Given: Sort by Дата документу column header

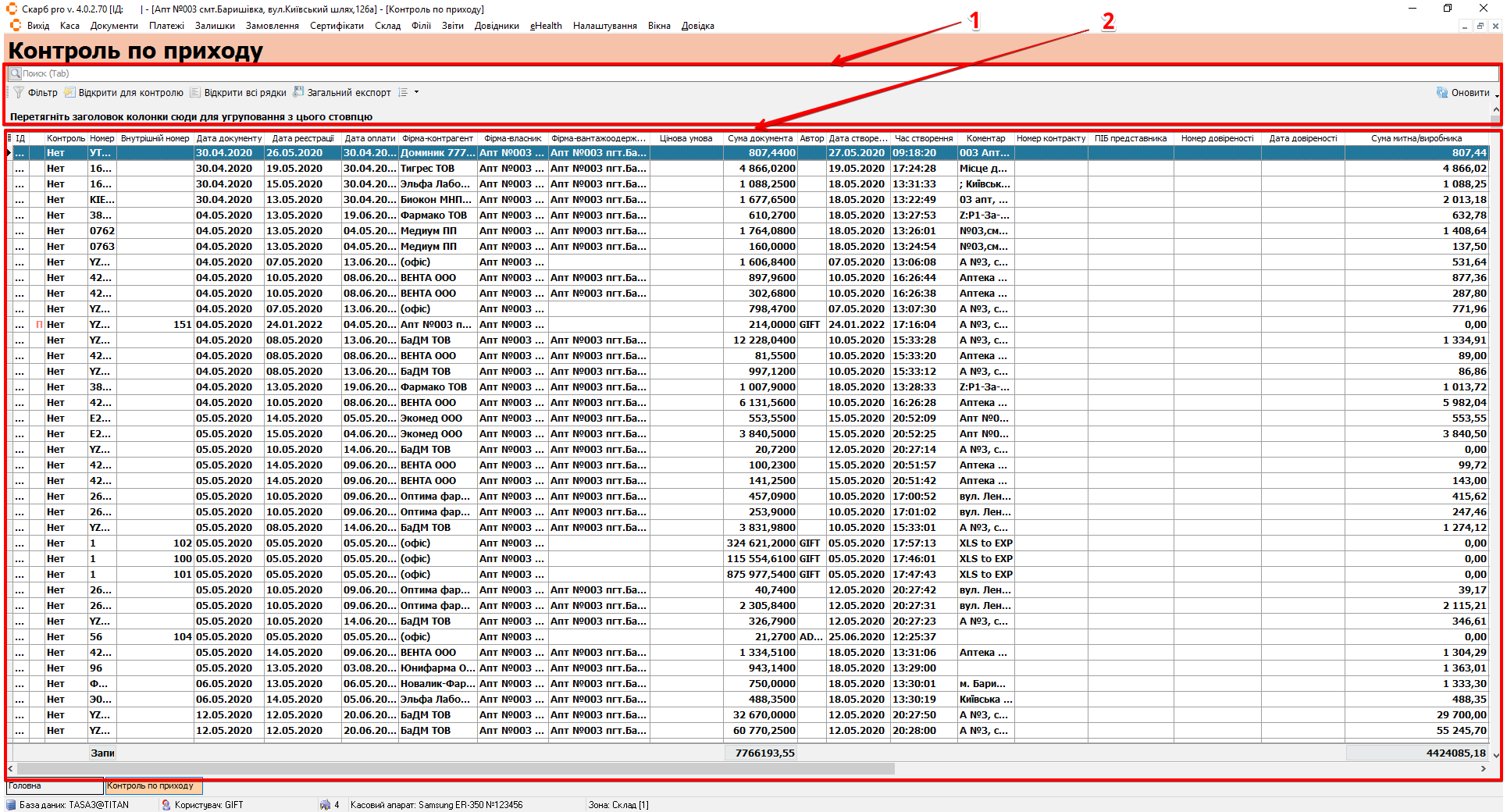Looking at the screenshot, I should 229,138.
